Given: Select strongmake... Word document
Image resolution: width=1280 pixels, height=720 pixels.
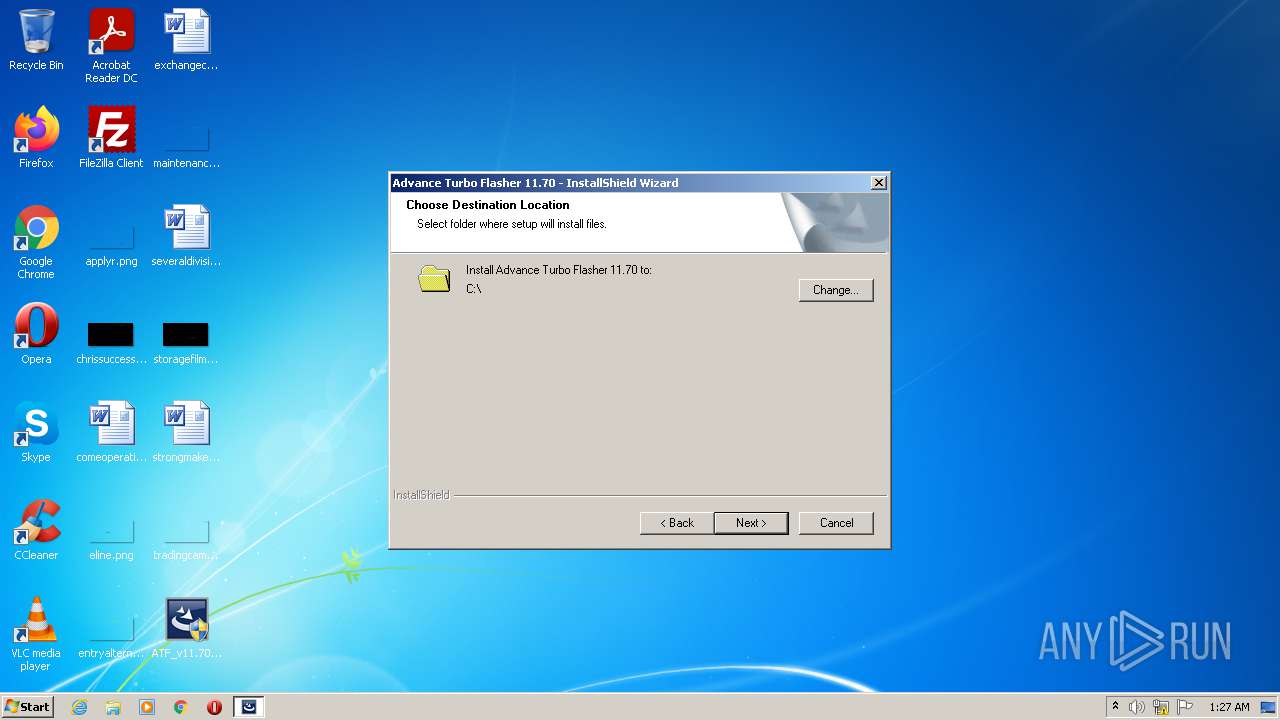Looking at the screenshot, I should pyautogui.click(x=186, y=432).
